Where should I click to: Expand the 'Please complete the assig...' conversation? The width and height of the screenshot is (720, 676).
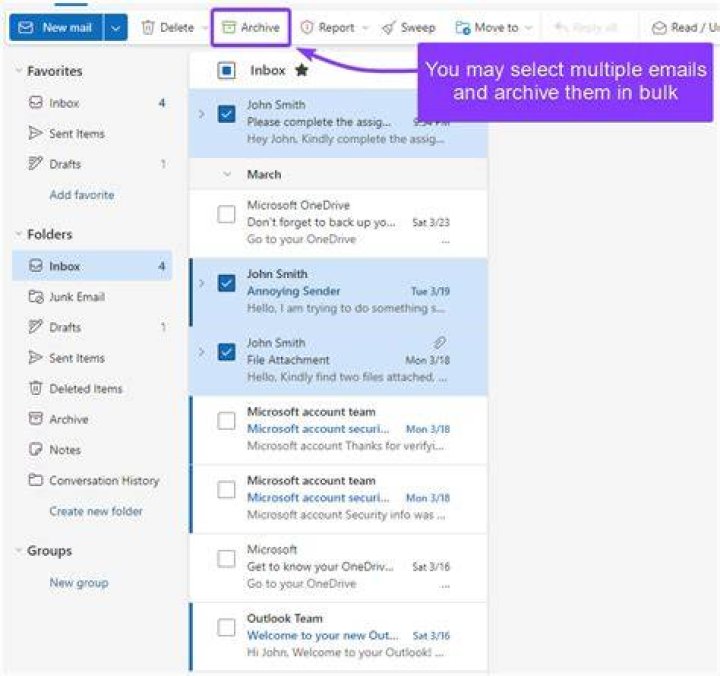202,114
